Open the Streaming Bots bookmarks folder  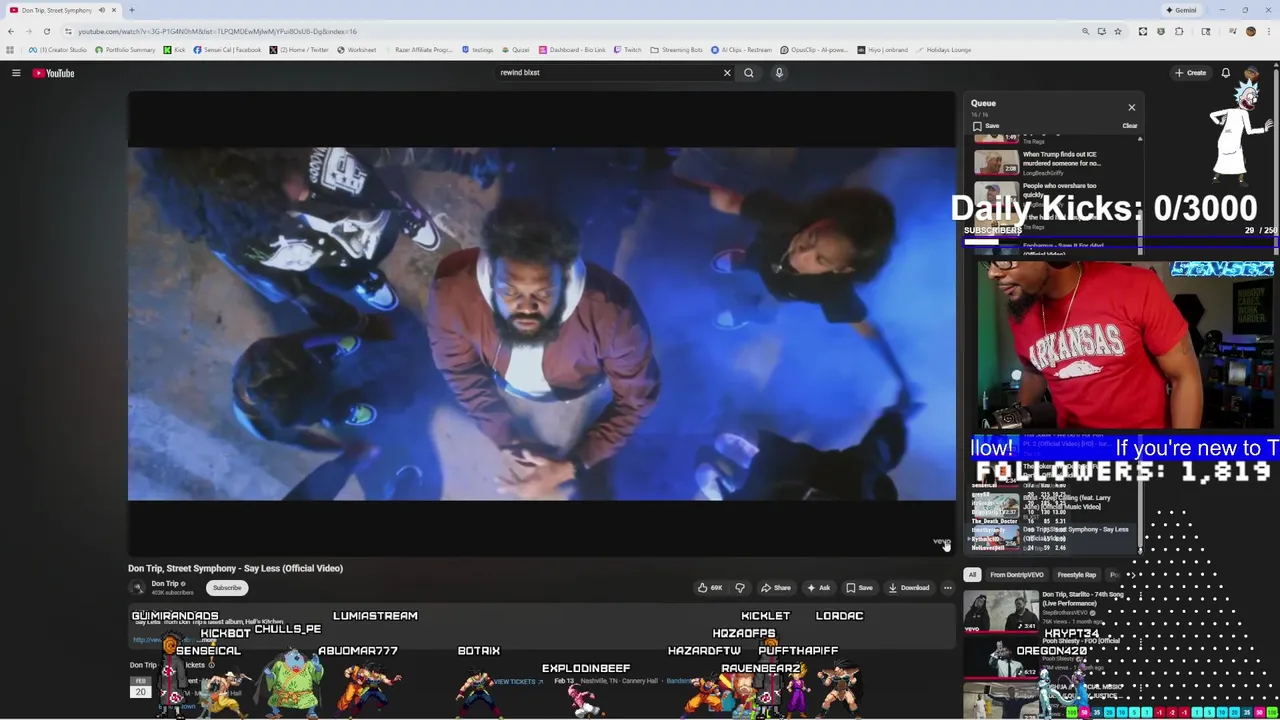[x=676, y=50]
